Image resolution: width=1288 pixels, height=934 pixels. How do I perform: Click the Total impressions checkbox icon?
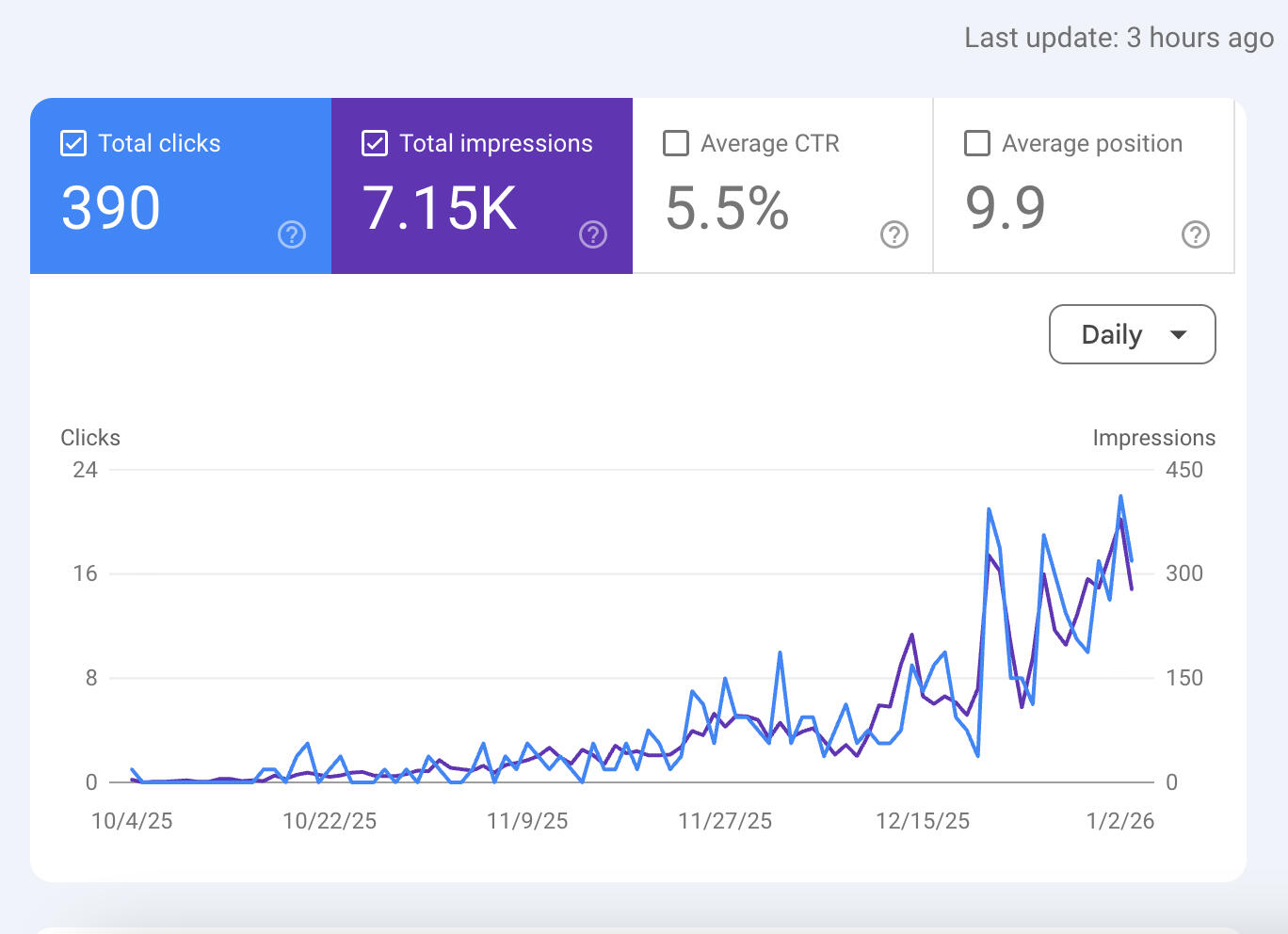(375, 143)
